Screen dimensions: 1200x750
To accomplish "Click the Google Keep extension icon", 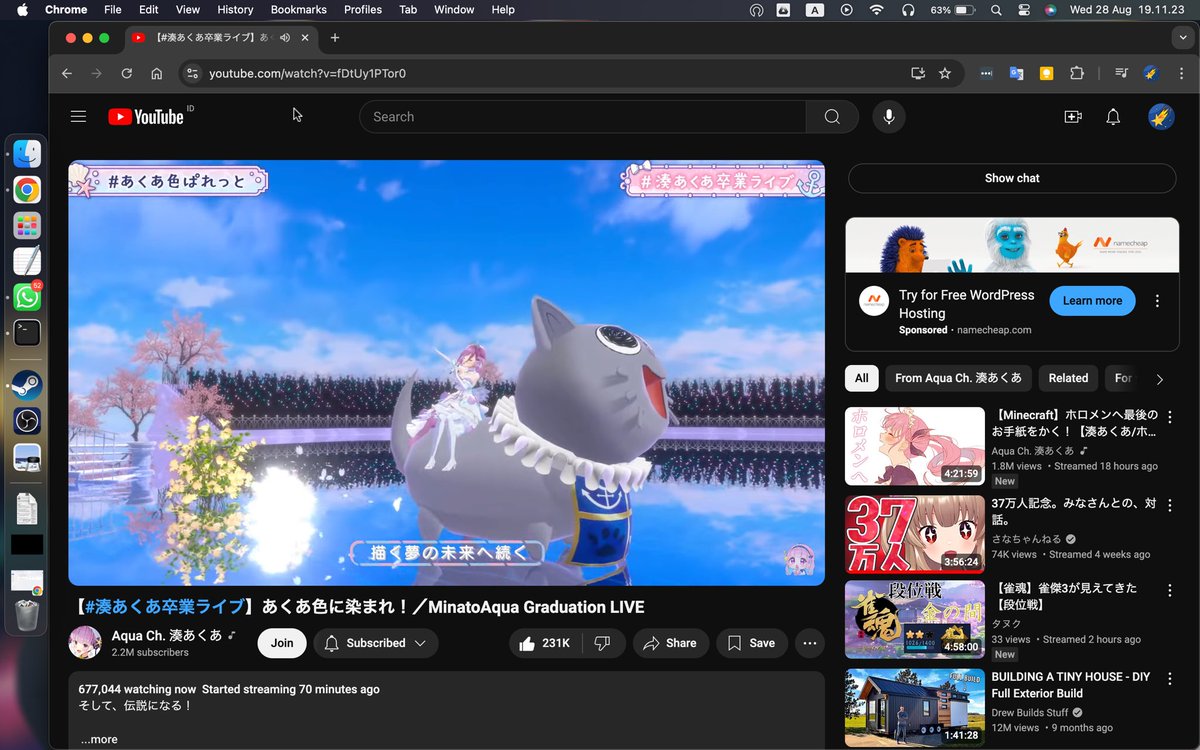I will [1045, 73].
